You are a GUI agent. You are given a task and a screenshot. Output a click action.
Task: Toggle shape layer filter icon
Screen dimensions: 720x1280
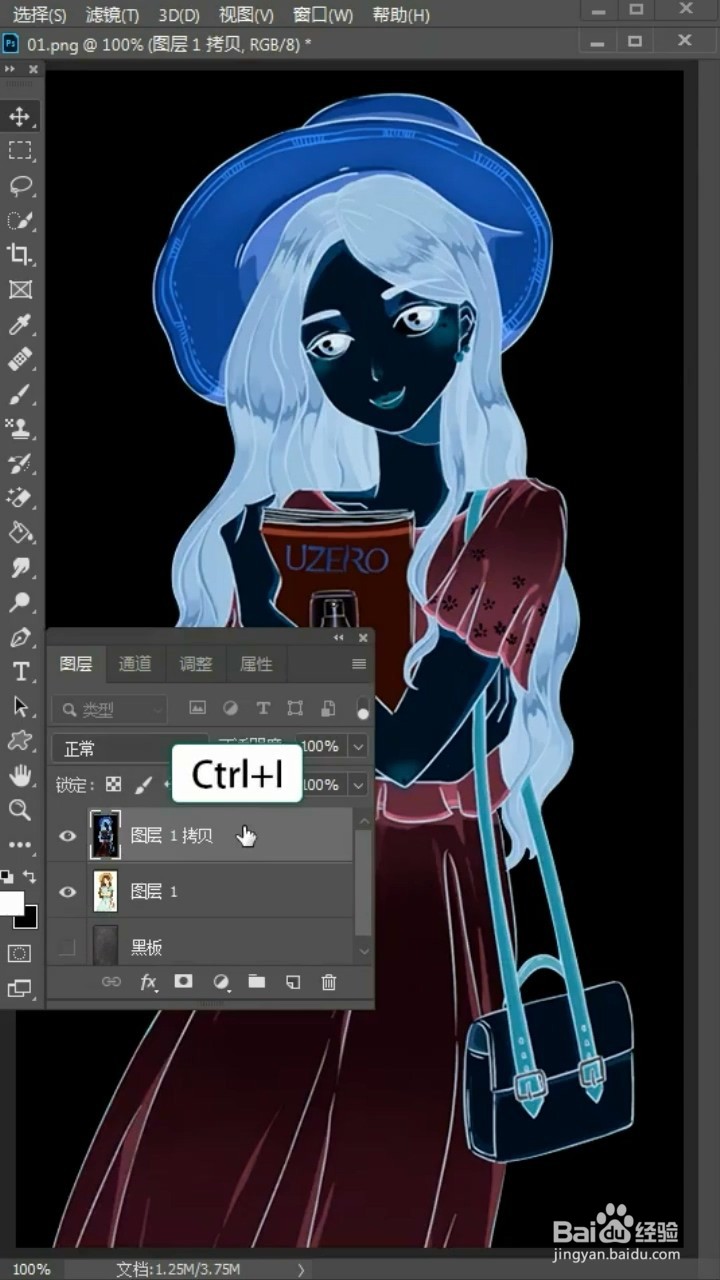click(x=295, y=708)
